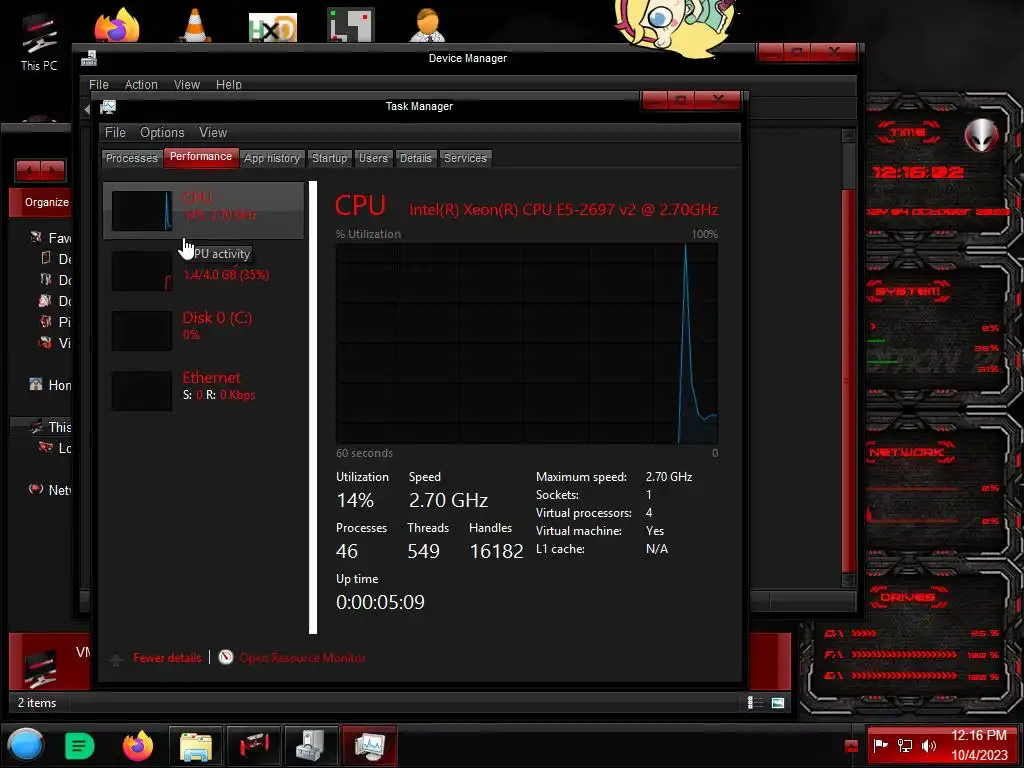Image resolution: width=1024 pixels, height=768 pixels.
Task: Open Device Manager View menu
Action: pos(186,85)
